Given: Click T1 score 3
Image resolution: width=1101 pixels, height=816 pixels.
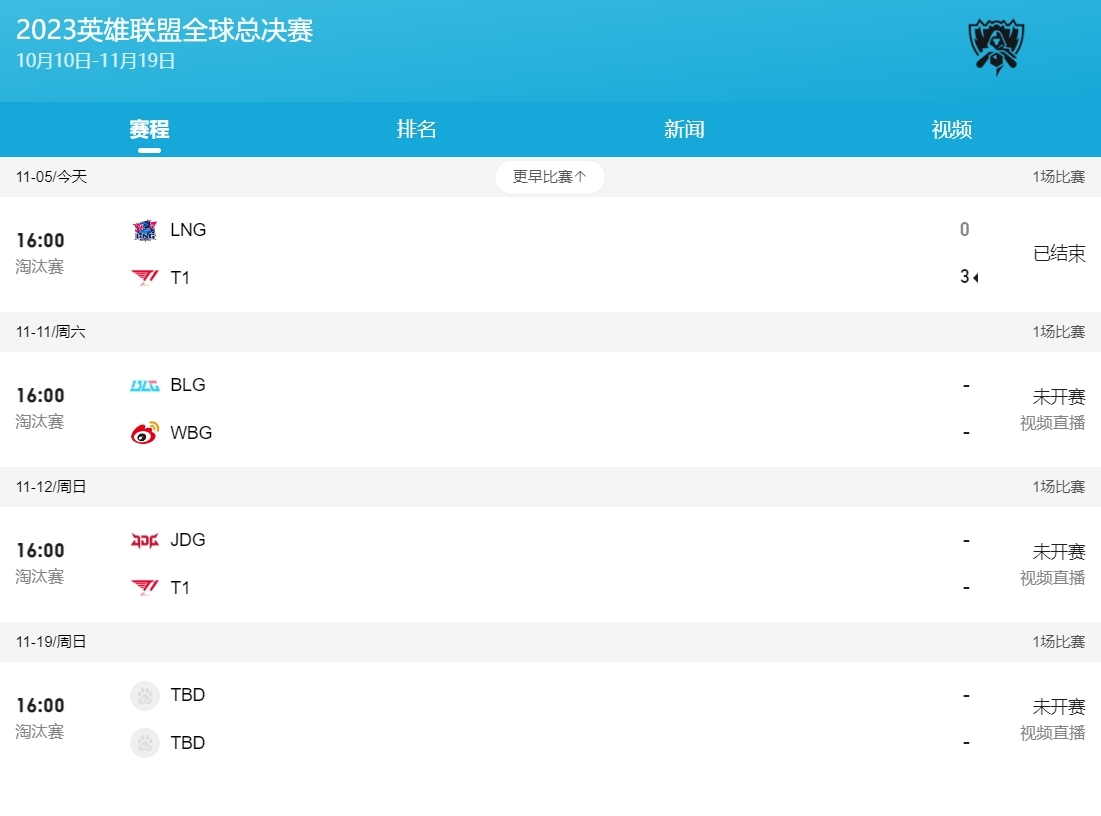Looking at the screenshot, I should click(965, 277).
